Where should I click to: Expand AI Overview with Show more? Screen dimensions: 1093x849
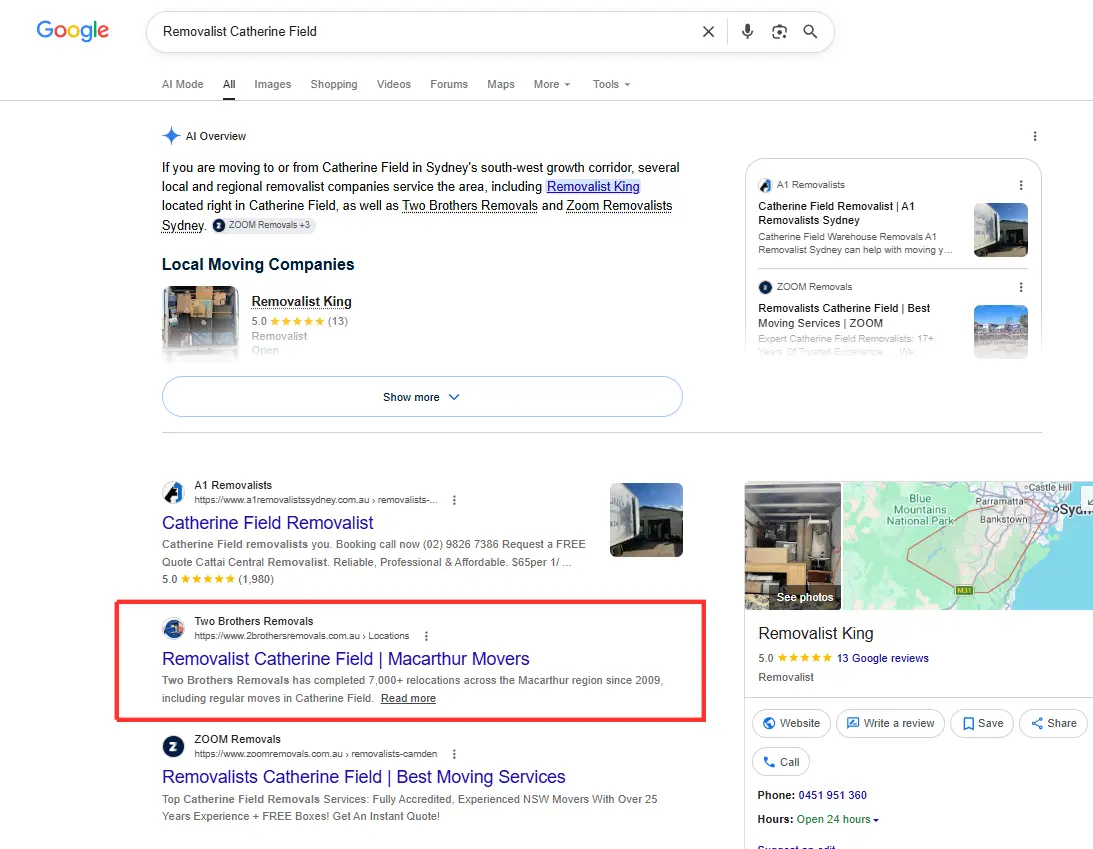(x=422, y=397)
